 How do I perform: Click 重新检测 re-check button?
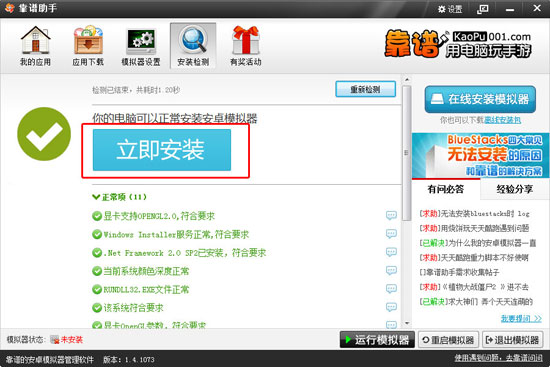pyautogui.click(x=365, y=89)
